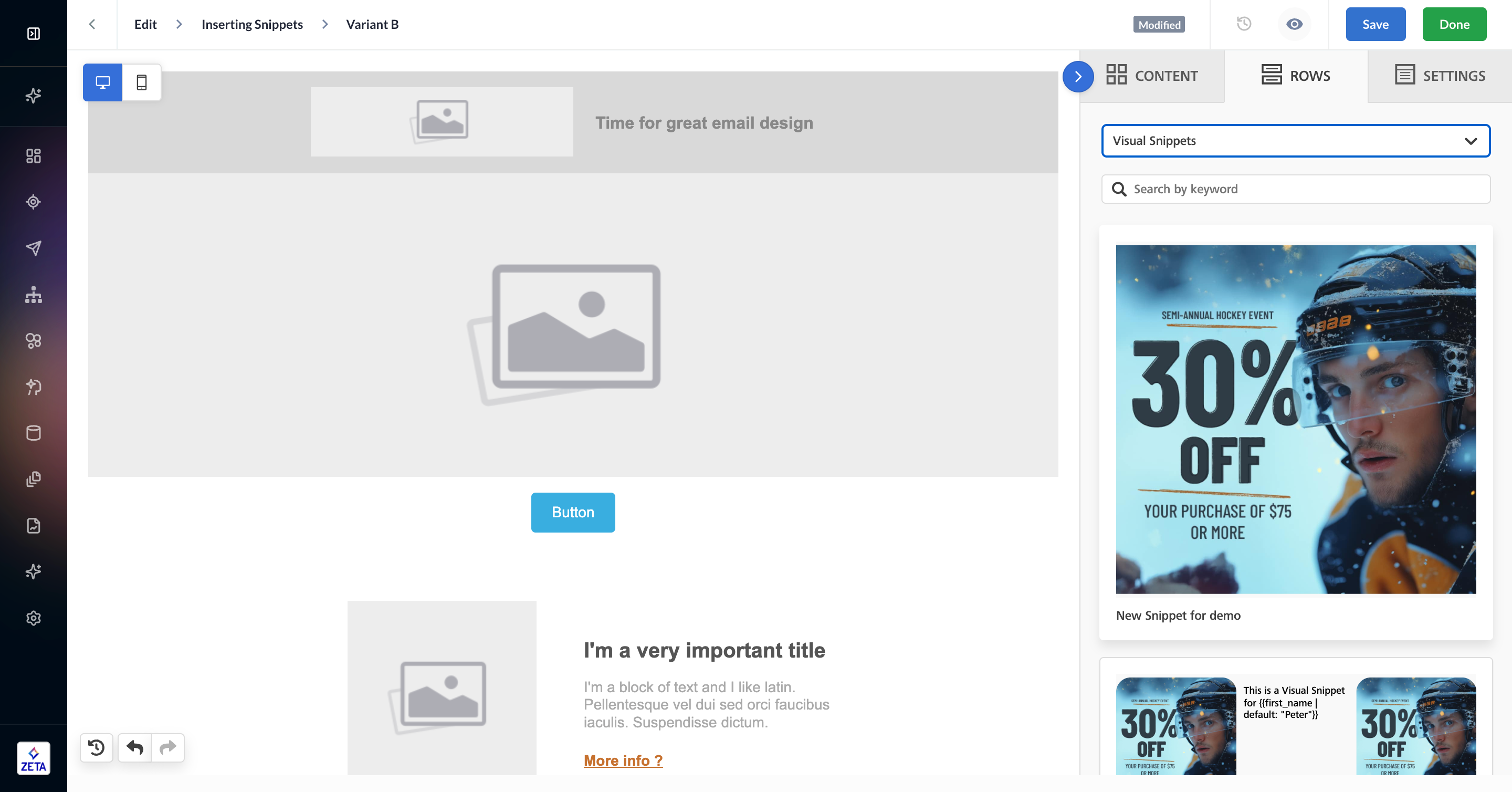The image size is (1512, 792).
Task: Switch to mobile preview mode
Action: (x=141, y=82)
